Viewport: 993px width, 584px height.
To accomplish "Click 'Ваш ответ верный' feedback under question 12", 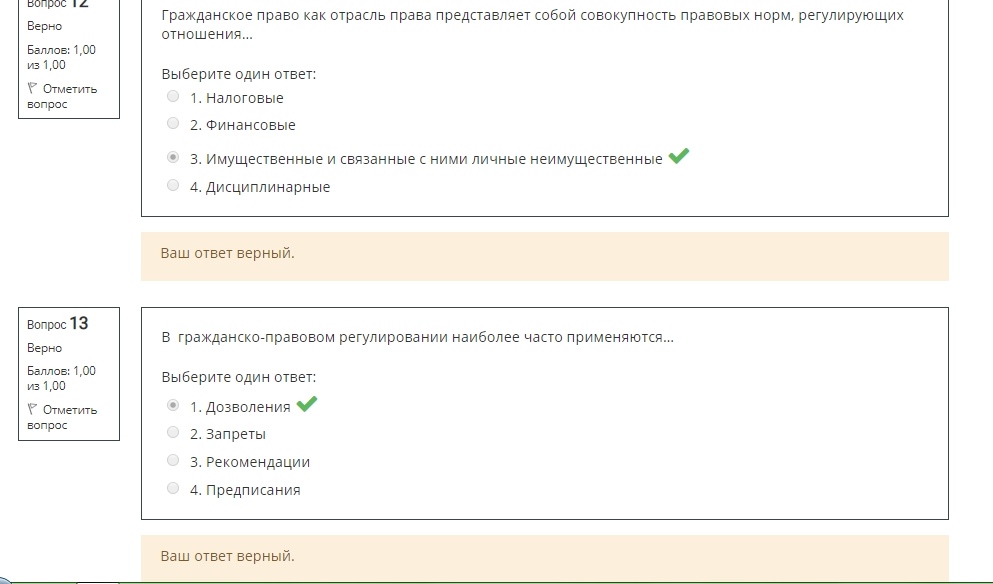I will 227,253.
